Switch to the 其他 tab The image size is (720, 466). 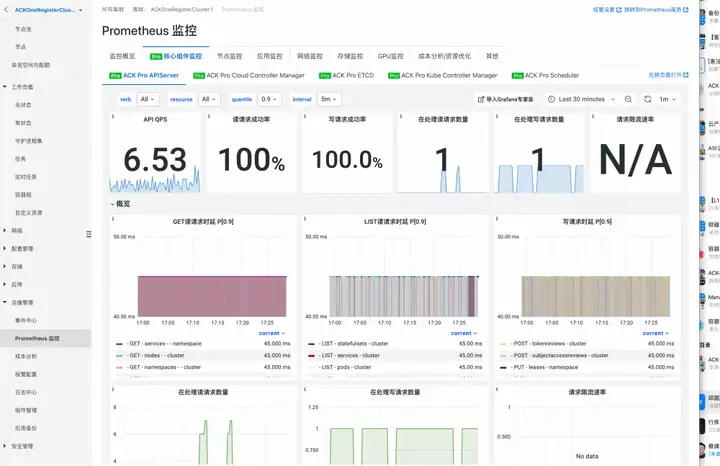coord(492,56)
